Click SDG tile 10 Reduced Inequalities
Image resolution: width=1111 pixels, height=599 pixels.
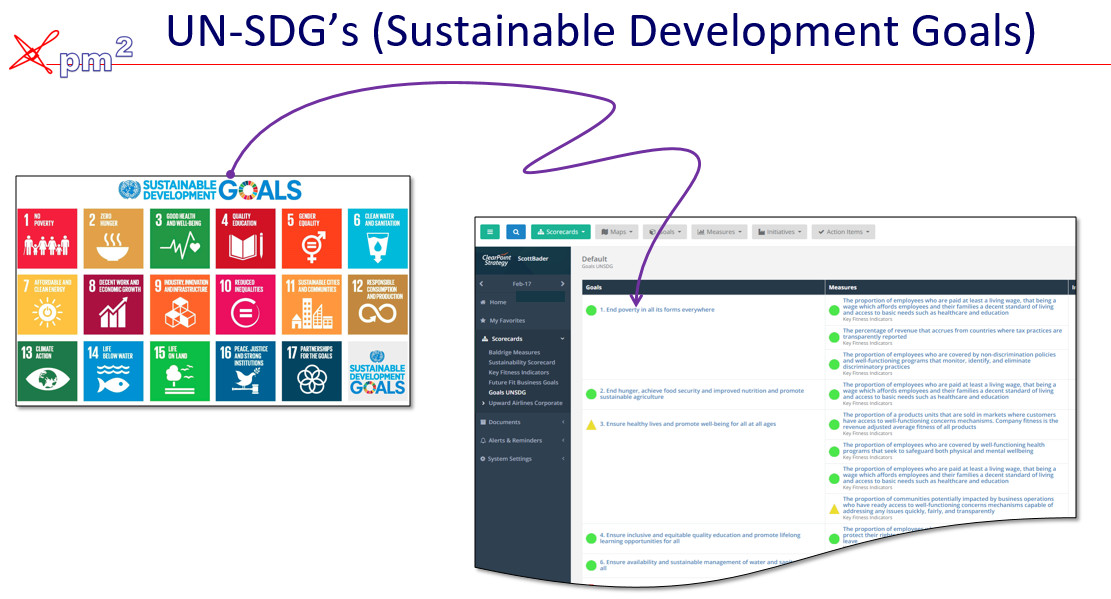(x=245, y=305)
